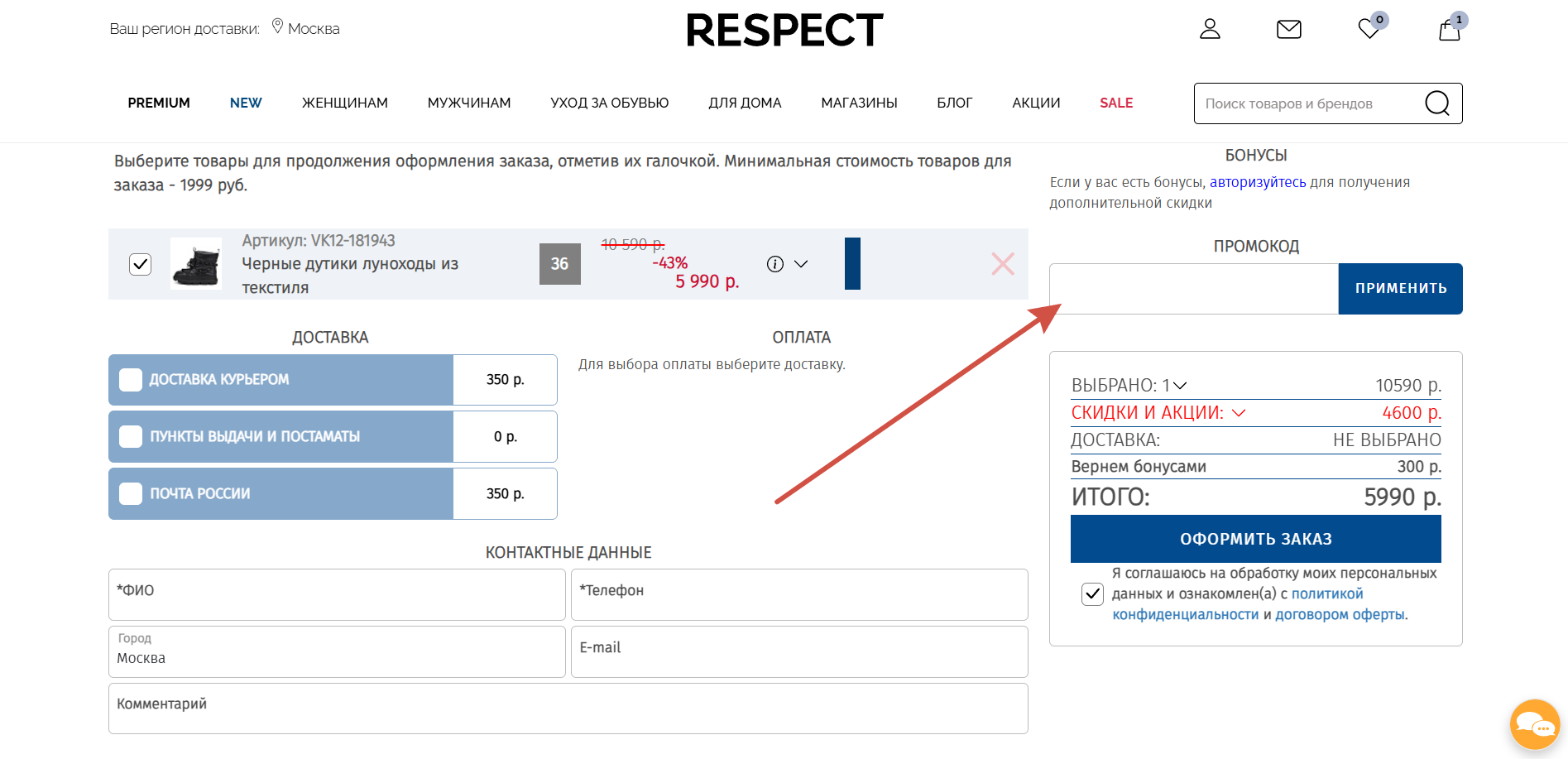
Task: Click the dark blue color swatch
Action: [852, 264]
